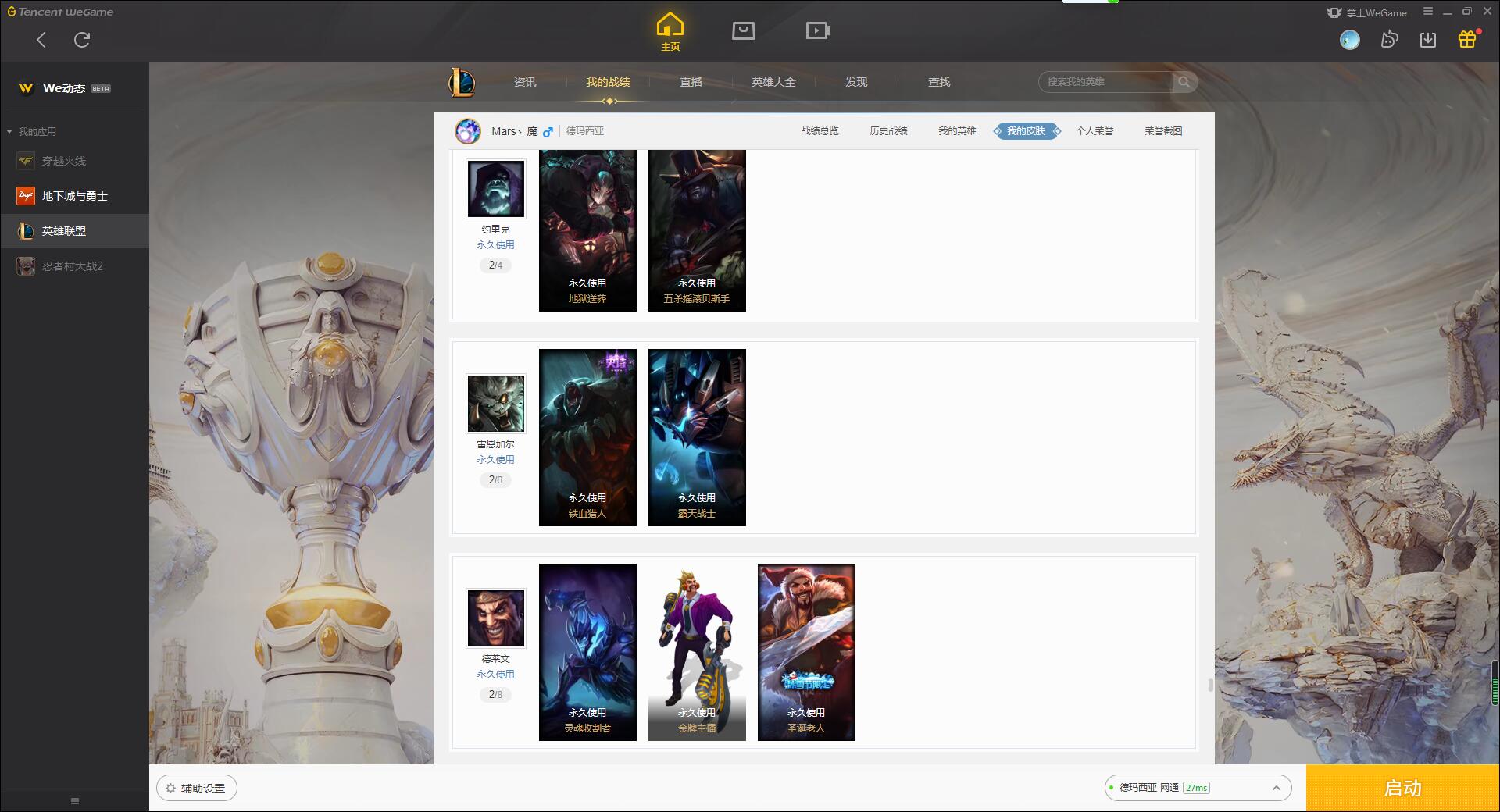Open the 灵魂收割者 skin card
Image resolution: width=1500 pixels, height=812 pixels.
tap(587, 652)
